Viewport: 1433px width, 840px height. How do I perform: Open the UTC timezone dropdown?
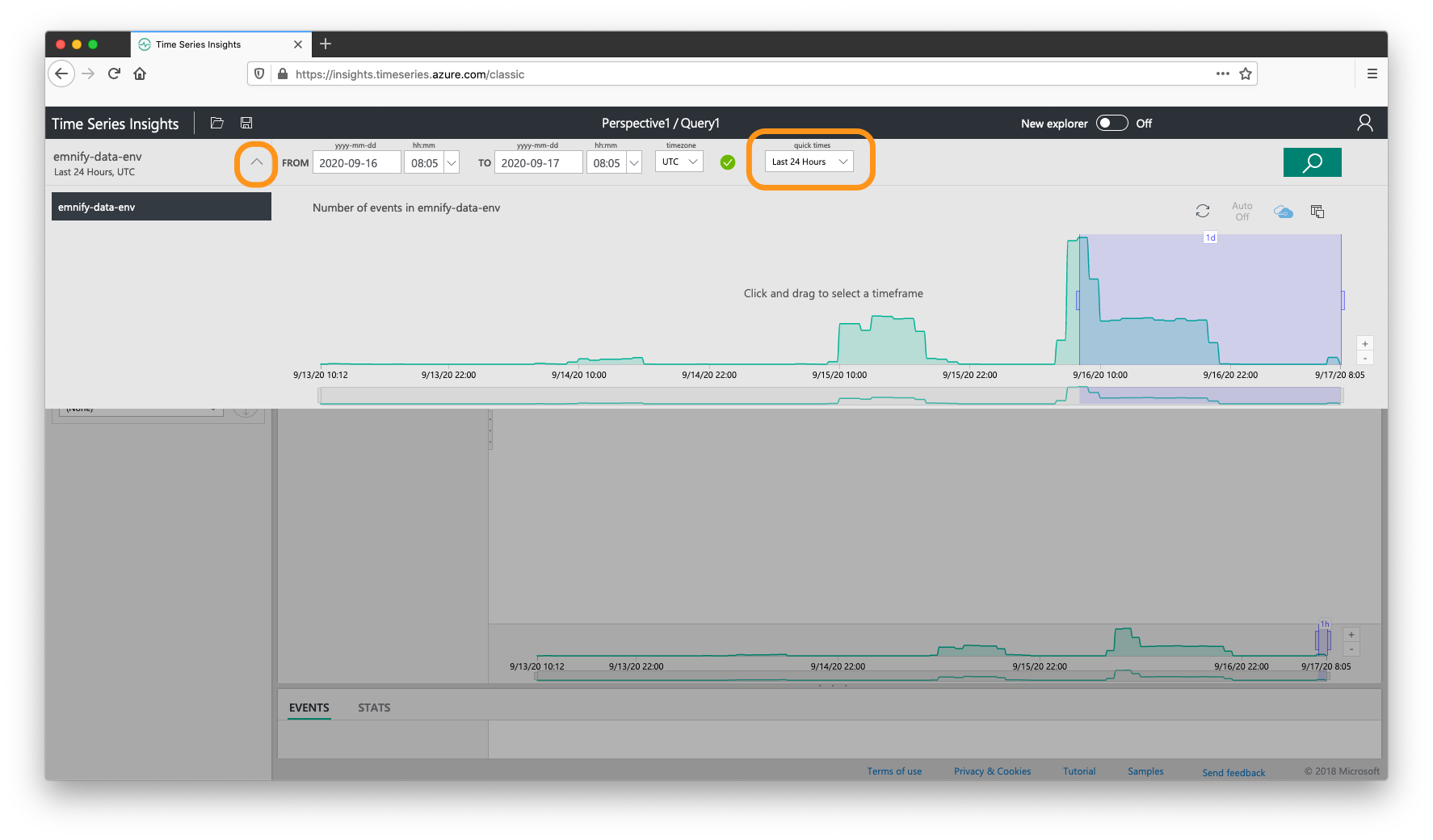pyautogui.click(x=679, y=162)
